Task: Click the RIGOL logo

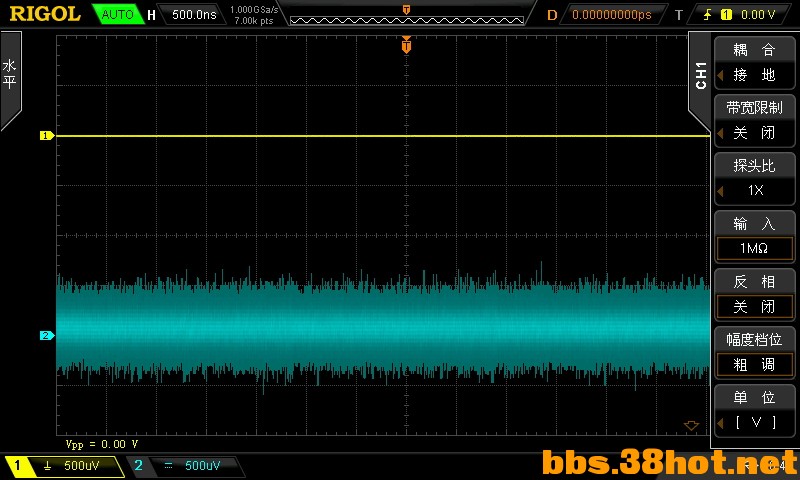Action: pos(45,14)
